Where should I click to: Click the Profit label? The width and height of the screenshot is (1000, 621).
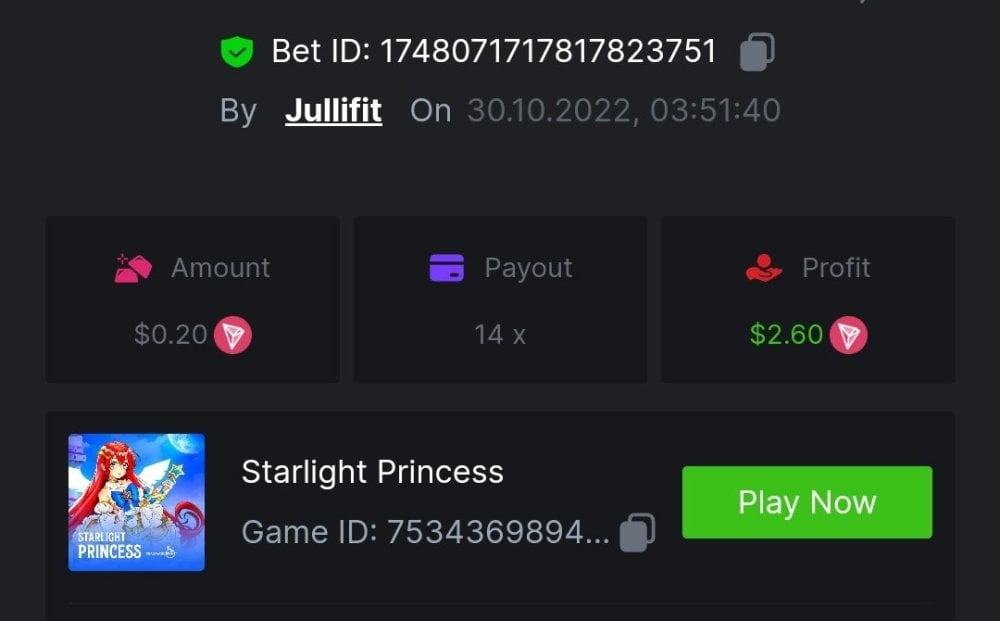pyautogui.click(x=836, y=268)
